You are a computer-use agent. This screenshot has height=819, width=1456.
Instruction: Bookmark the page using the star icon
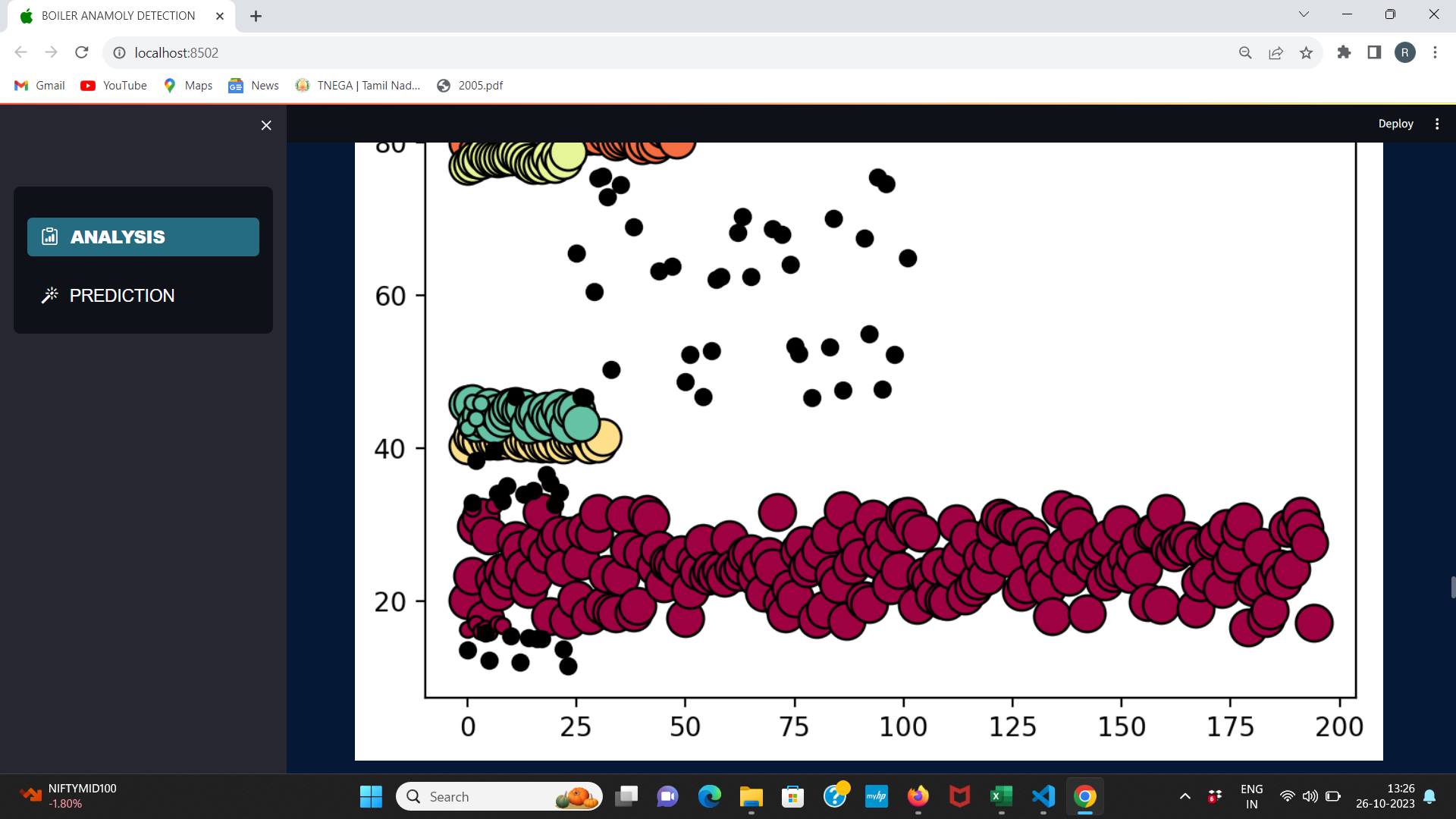(x=1306, y=52)
